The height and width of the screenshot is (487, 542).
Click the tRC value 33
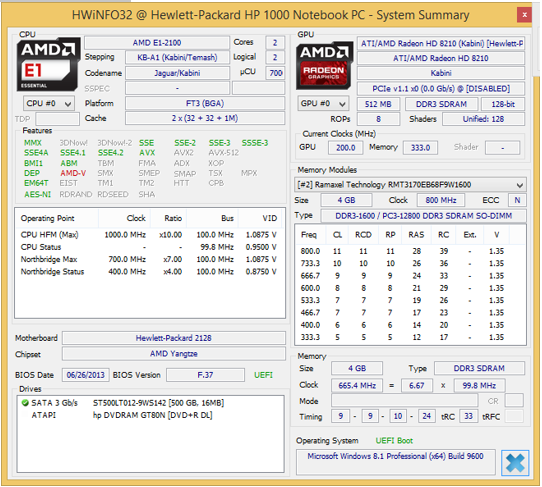point(468,416)
